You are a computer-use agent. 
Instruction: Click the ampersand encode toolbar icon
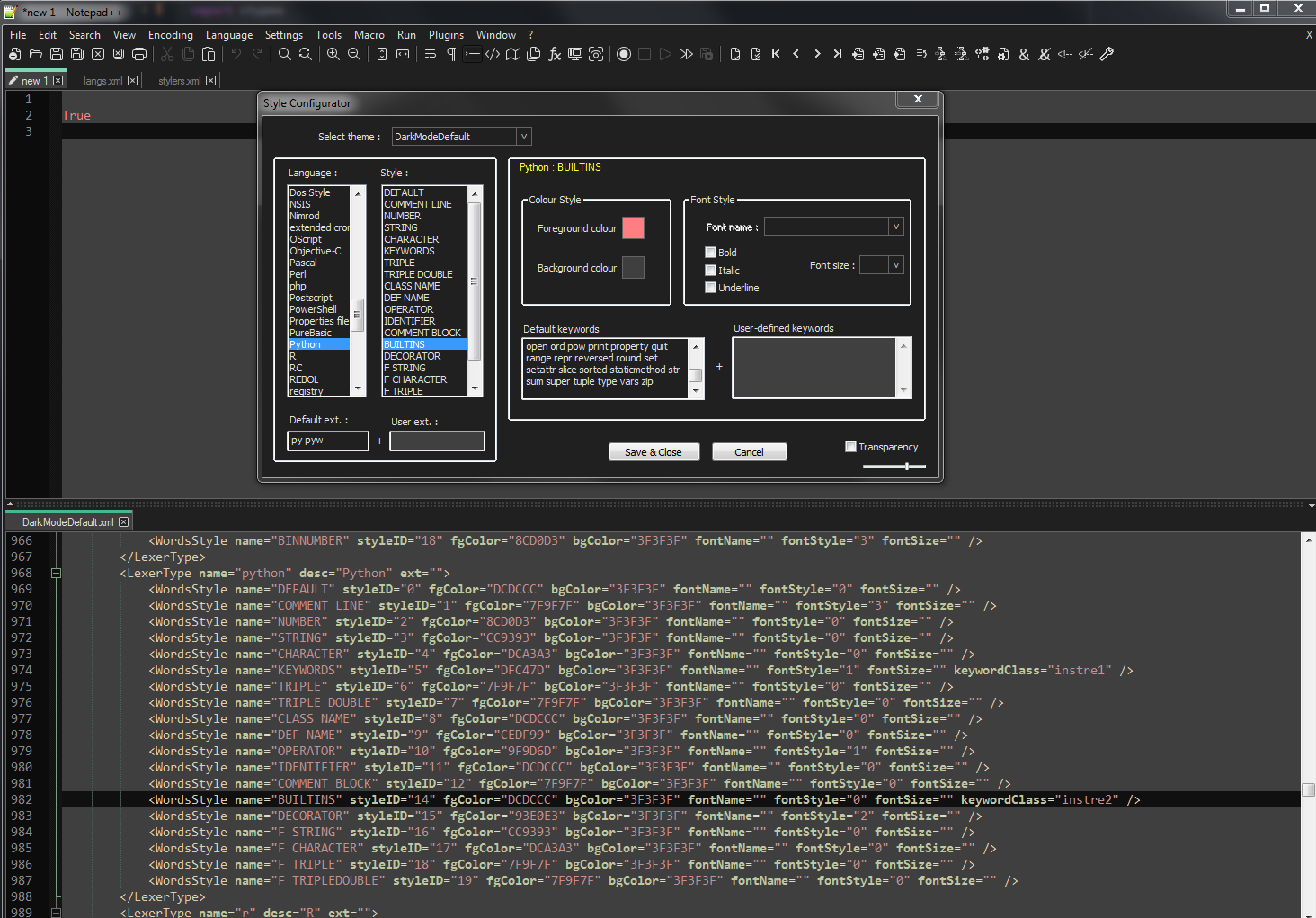[x=1024, y=54]
